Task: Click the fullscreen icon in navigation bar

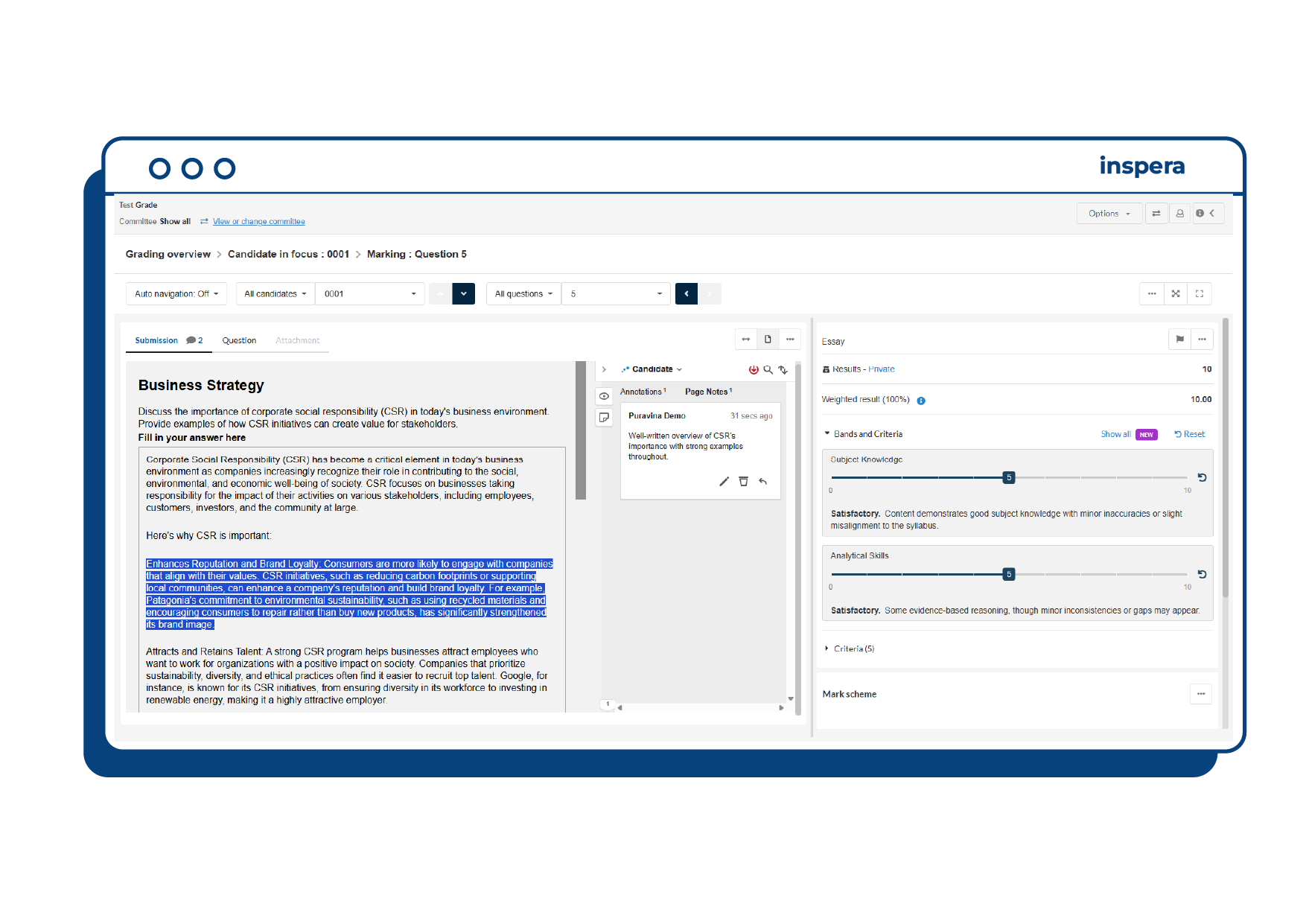Action: [1200, 293]
